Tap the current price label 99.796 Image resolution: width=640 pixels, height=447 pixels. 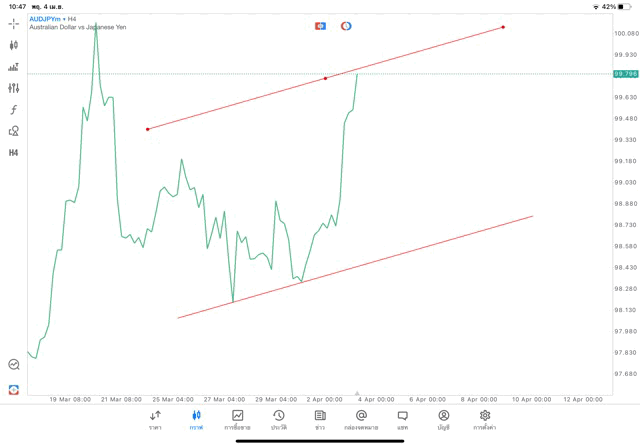(626, 74)
